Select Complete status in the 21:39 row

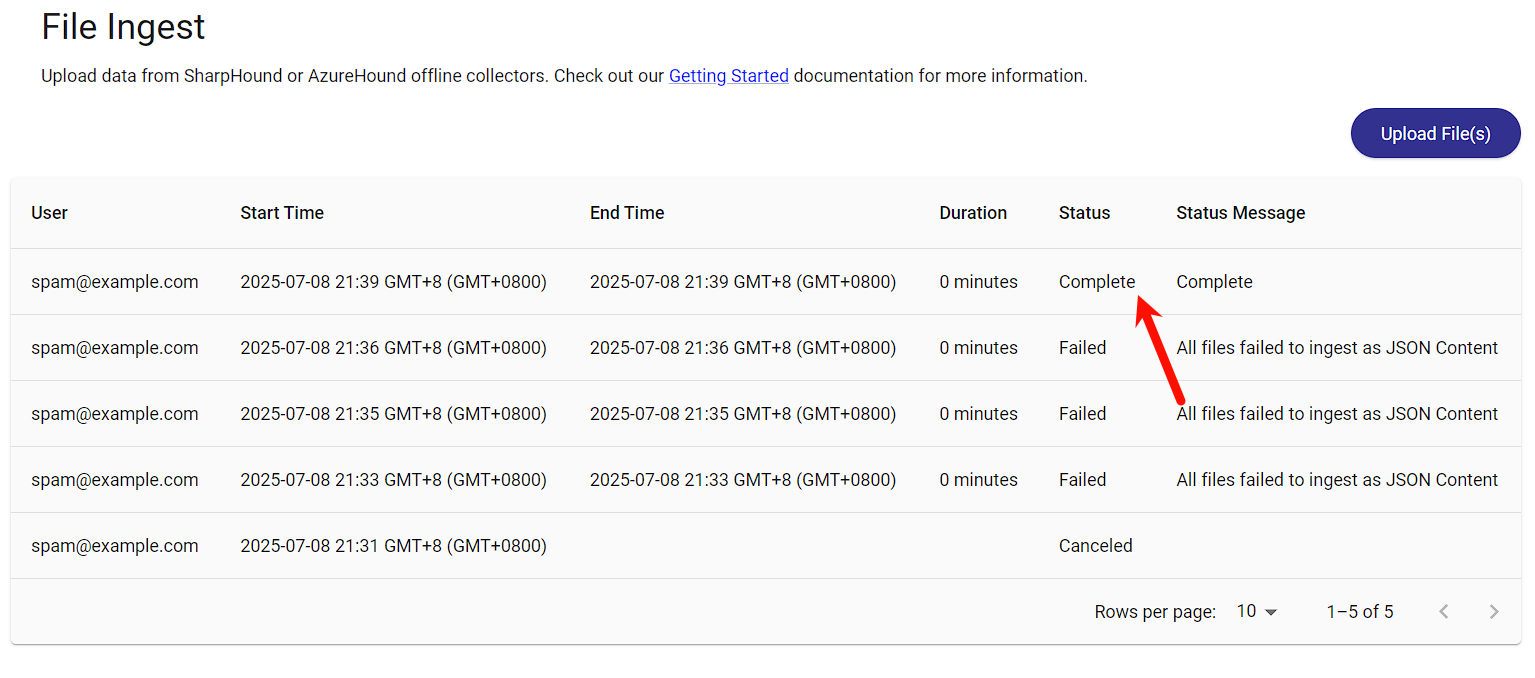tap(1096, 282)
